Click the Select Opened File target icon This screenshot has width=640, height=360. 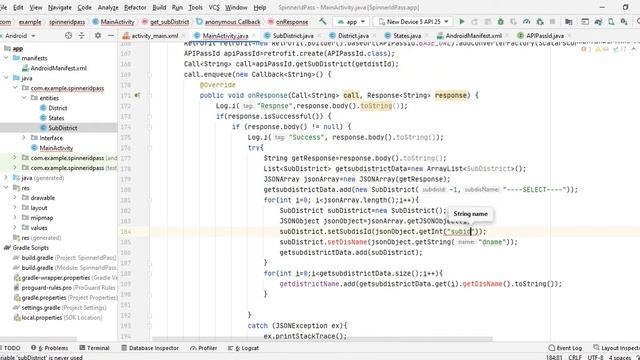68,36
